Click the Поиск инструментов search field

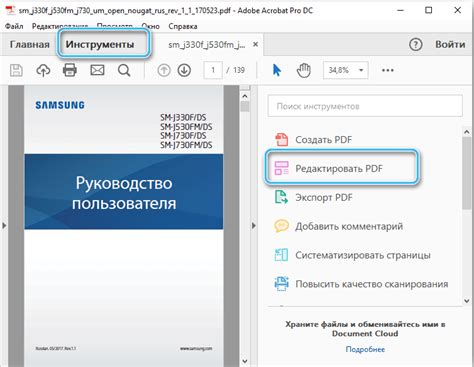(365, 106)
